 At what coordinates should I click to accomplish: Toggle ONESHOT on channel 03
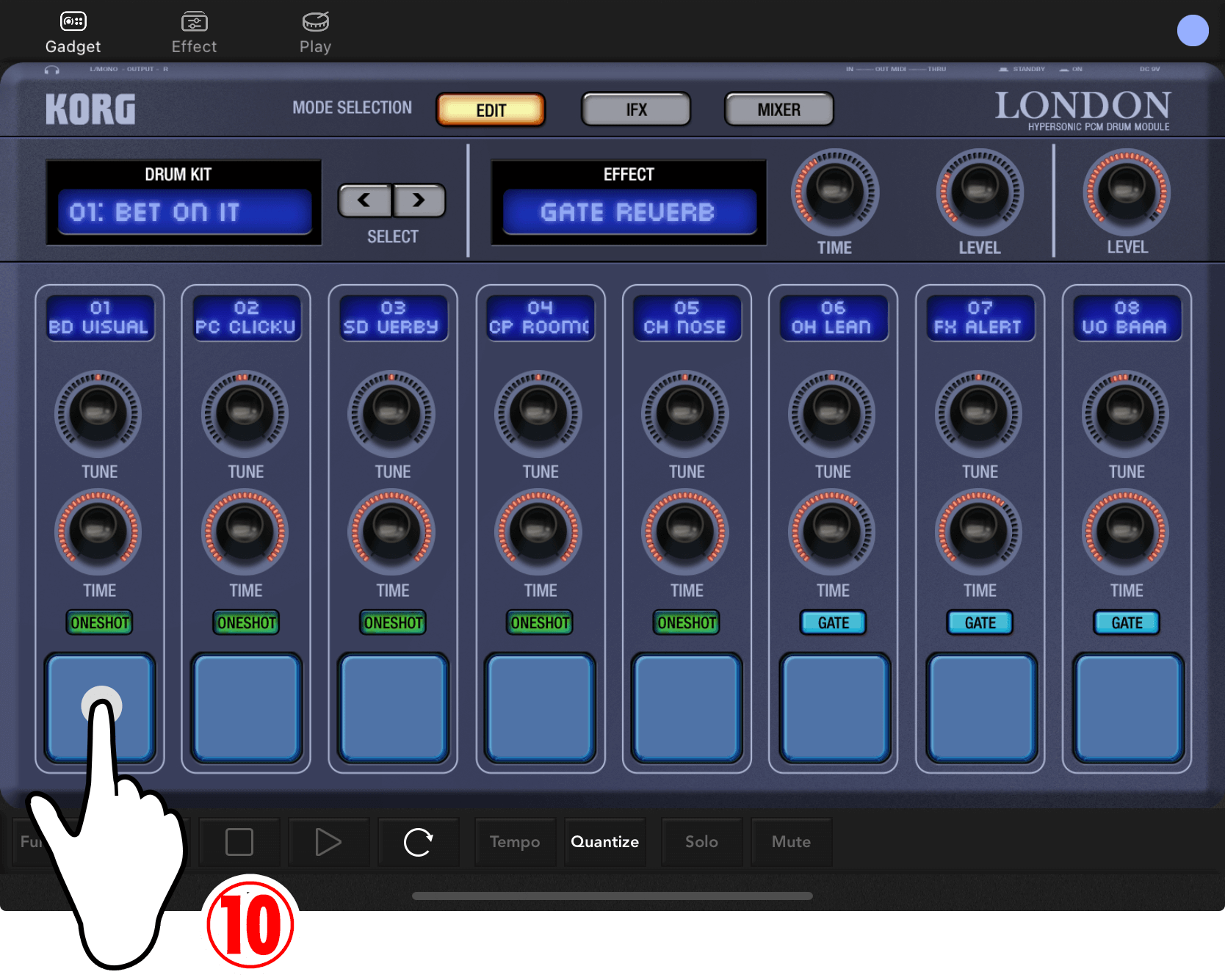[394, 623]
